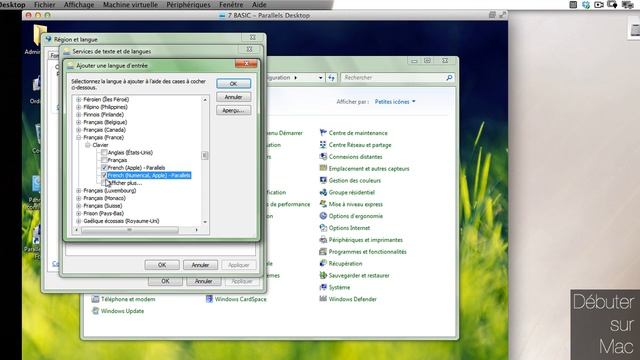Collapse the Clavier node
Viewport: 640px width, 360px height.
(87, 145)
